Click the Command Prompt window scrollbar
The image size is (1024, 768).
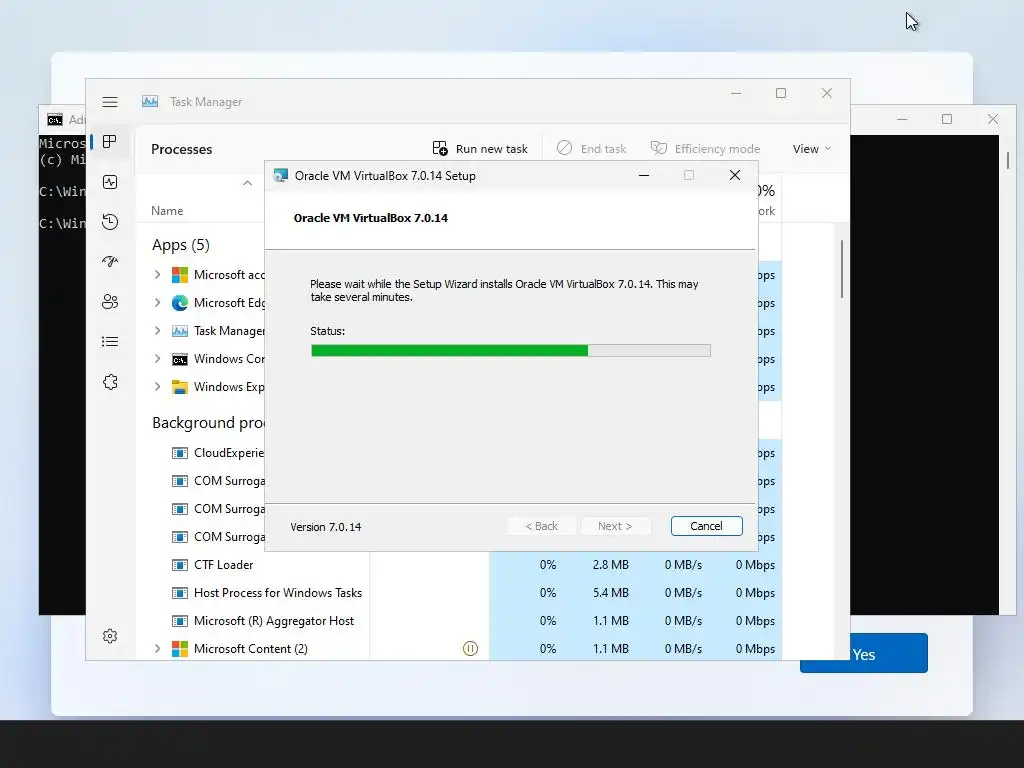1008,160
